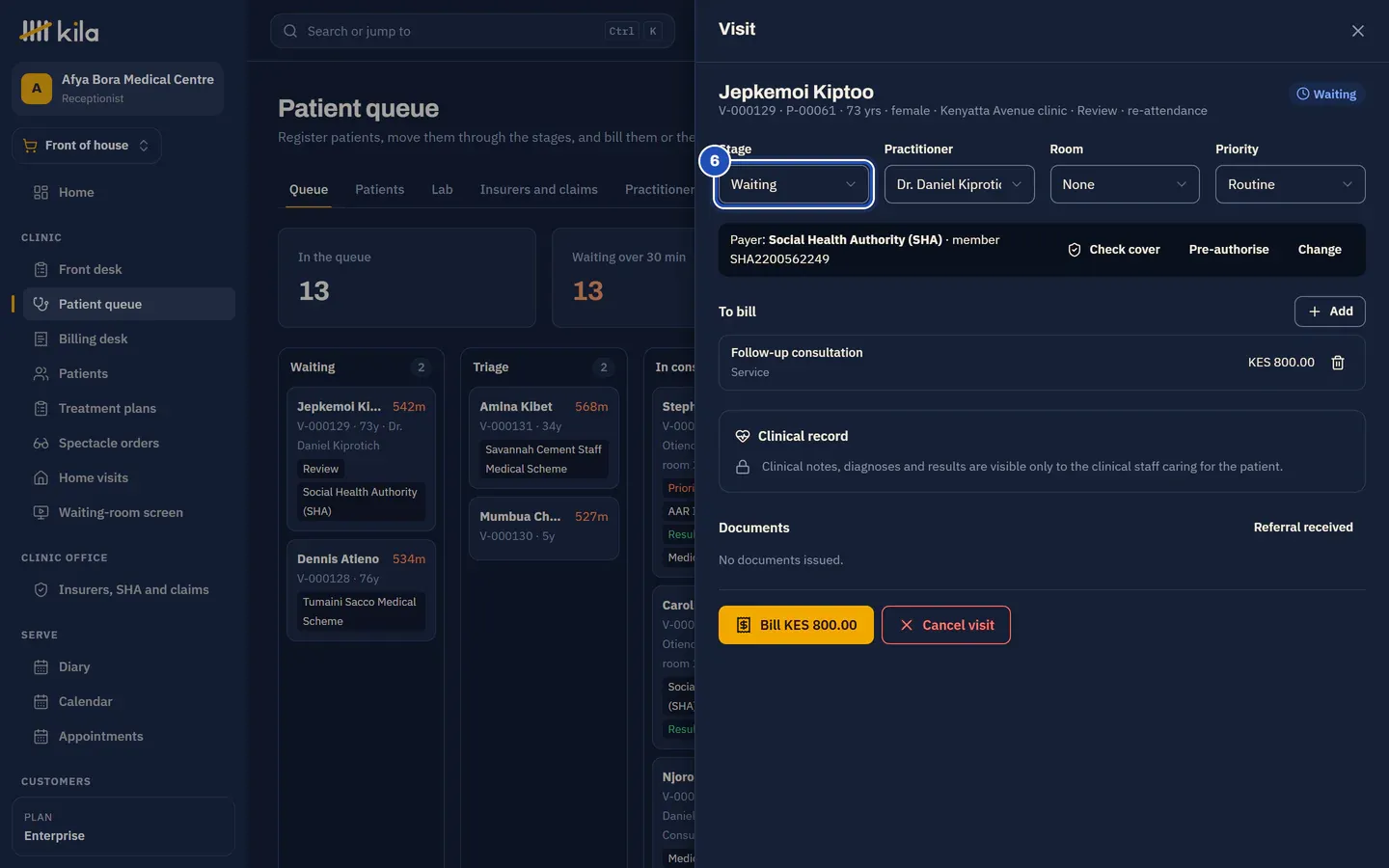Add an item to bill
Screen dimensions: 1389x868
[1330, 312]
